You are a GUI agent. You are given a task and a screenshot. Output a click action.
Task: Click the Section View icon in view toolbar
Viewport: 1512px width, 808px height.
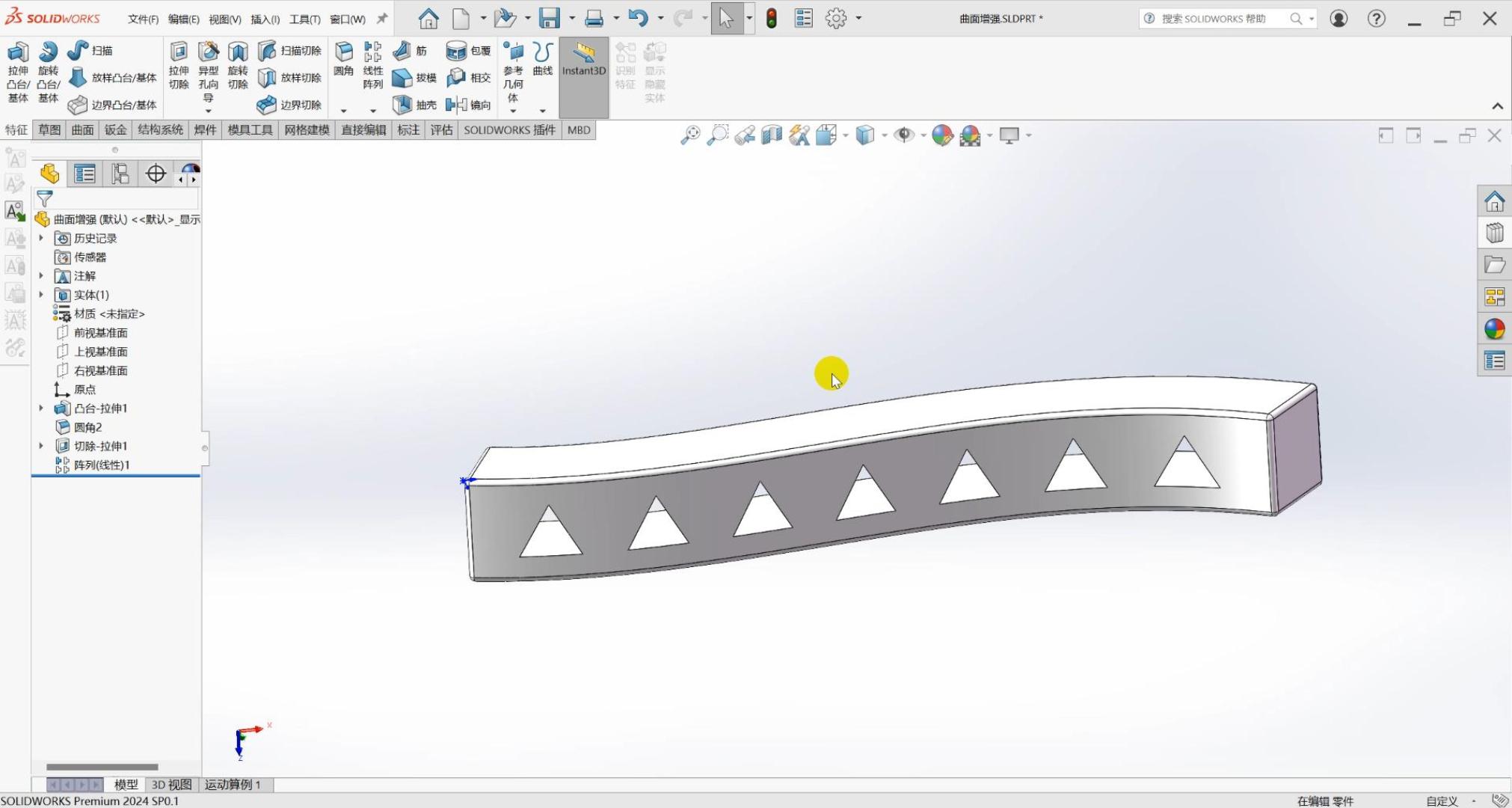click(771, 135)
